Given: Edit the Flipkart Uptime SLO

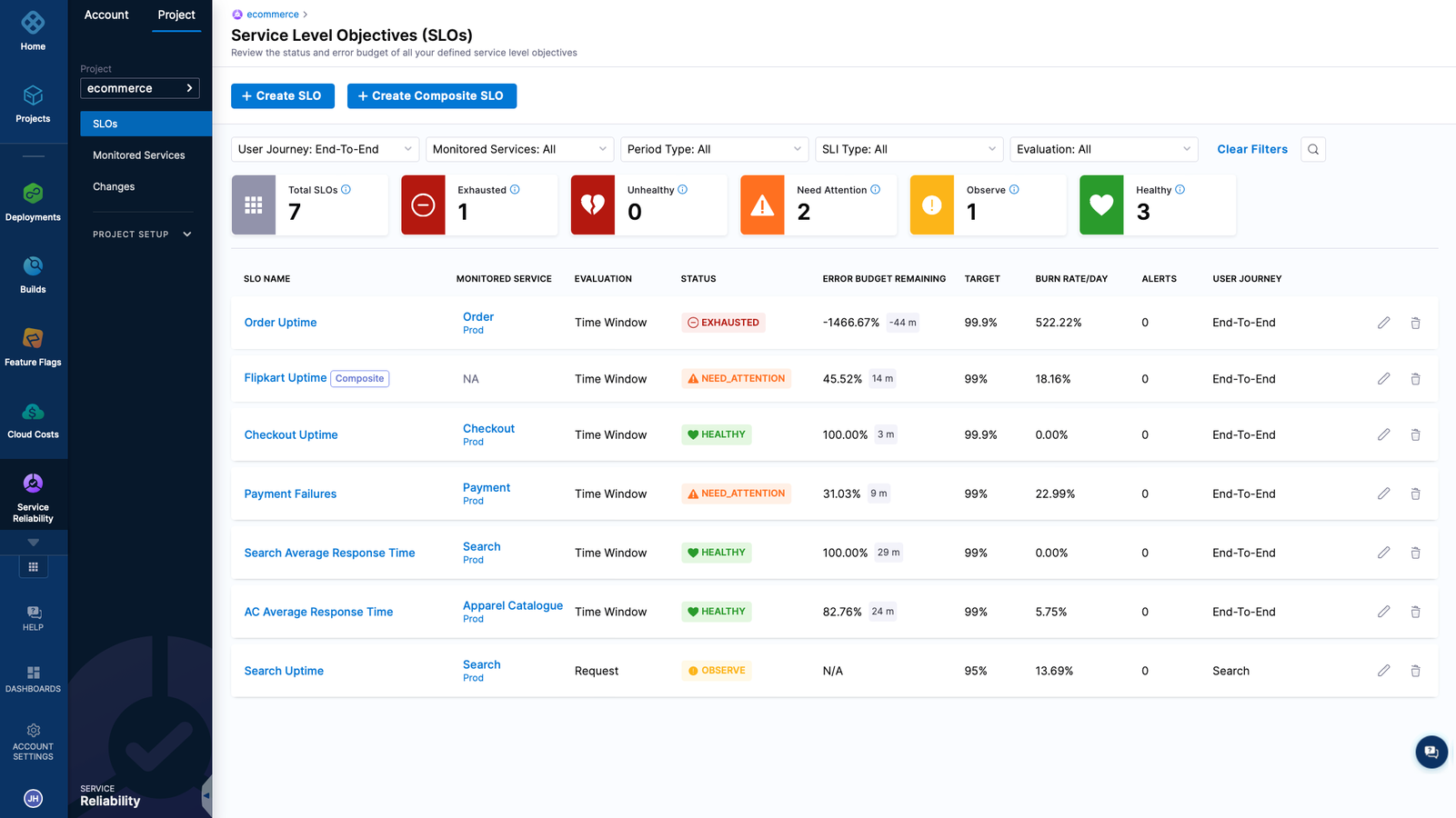Looking at the screenshot, I should point(1383,379).
